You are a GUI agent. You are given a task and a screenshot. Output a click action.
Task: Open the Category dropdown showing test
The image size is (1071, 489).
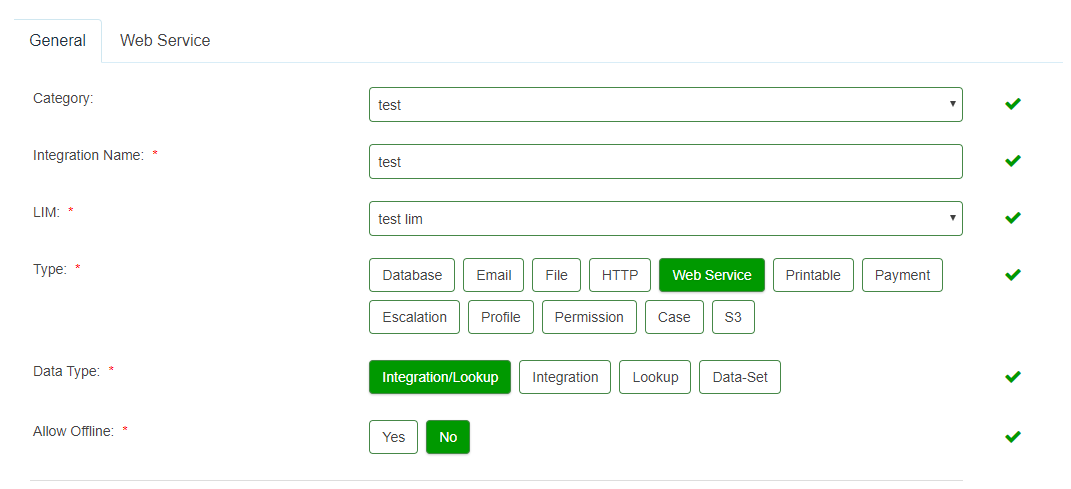[x=665, y=104]
